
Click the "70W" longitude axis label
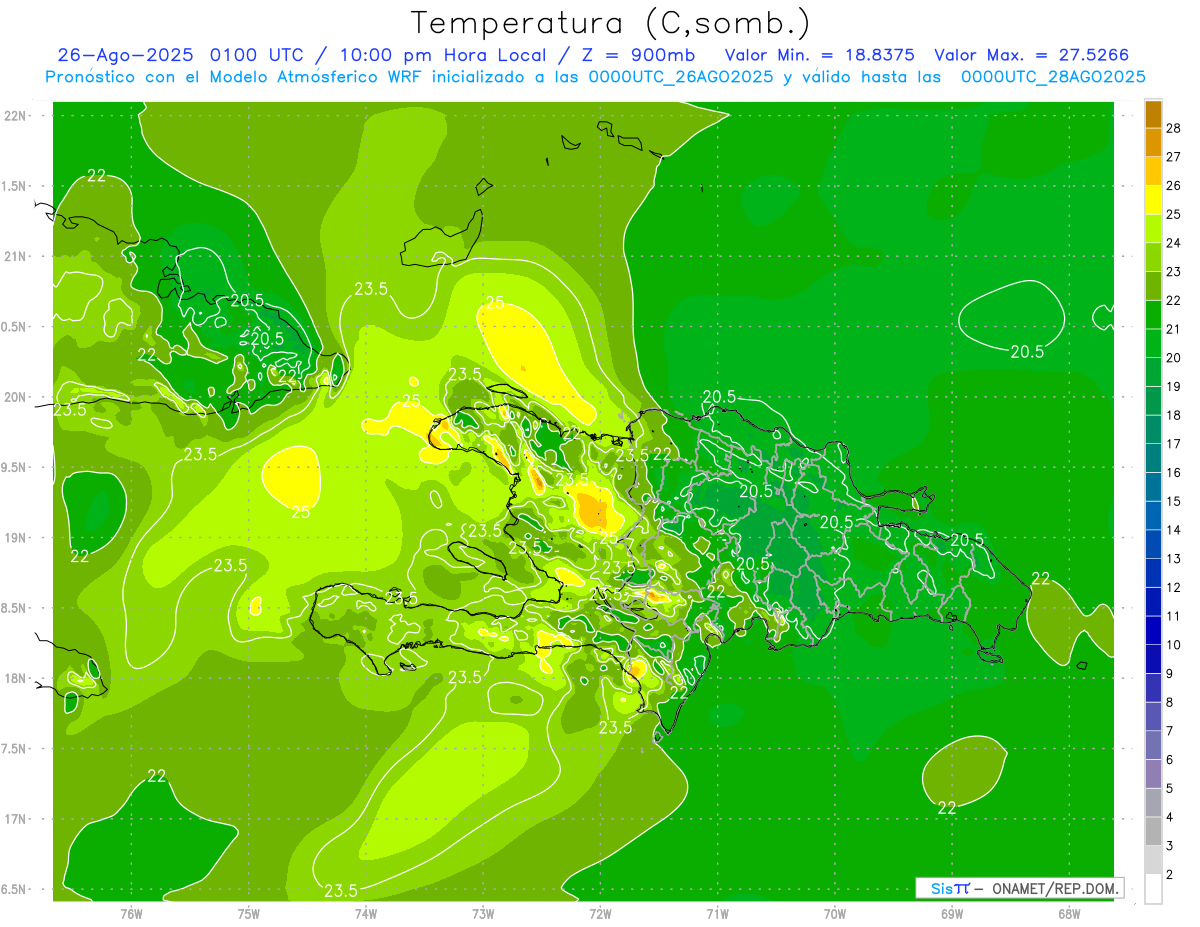point(835,913)
